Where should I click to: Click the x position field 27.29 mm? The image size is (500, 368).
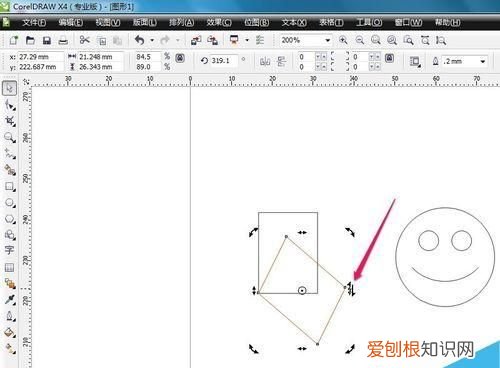tap(40, 57)
